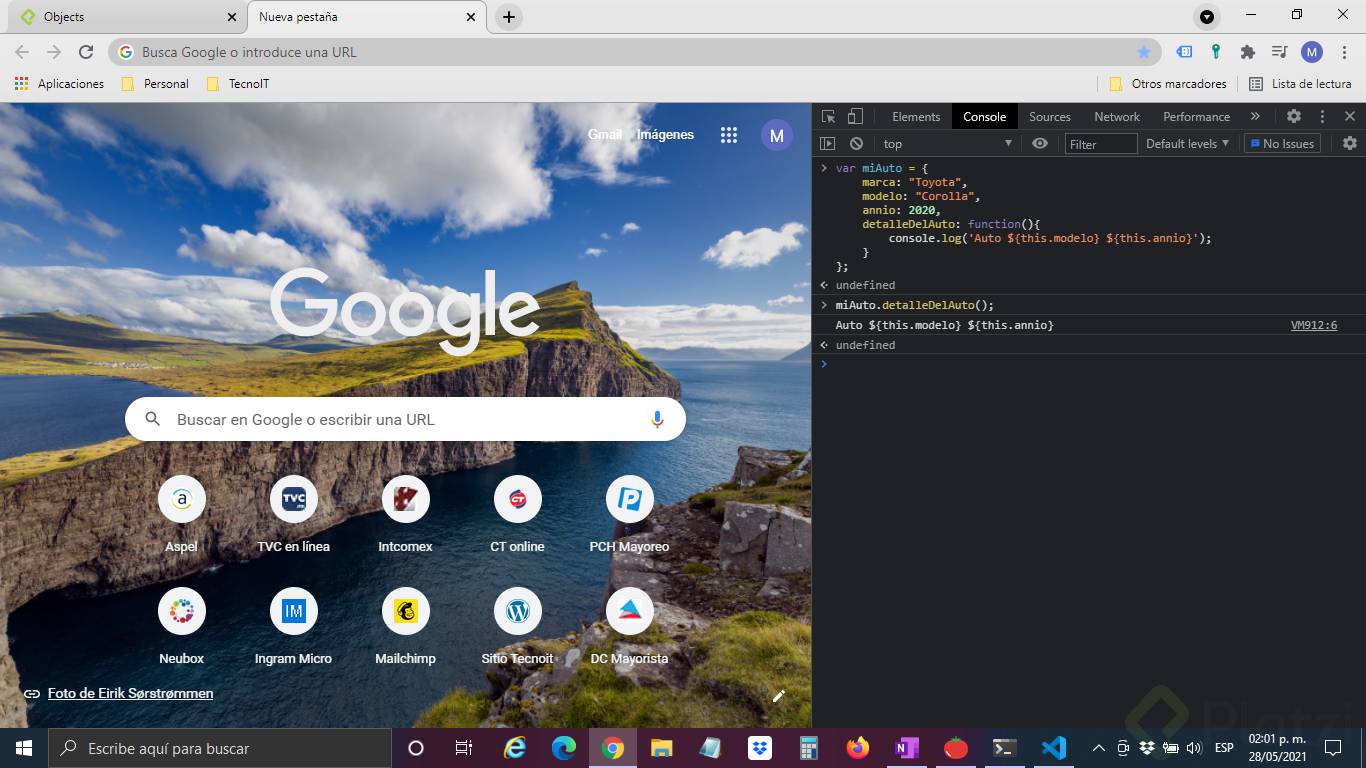Close the DevTools panel
Viewport: 1366px width, 768px height.
(1350, 116)
